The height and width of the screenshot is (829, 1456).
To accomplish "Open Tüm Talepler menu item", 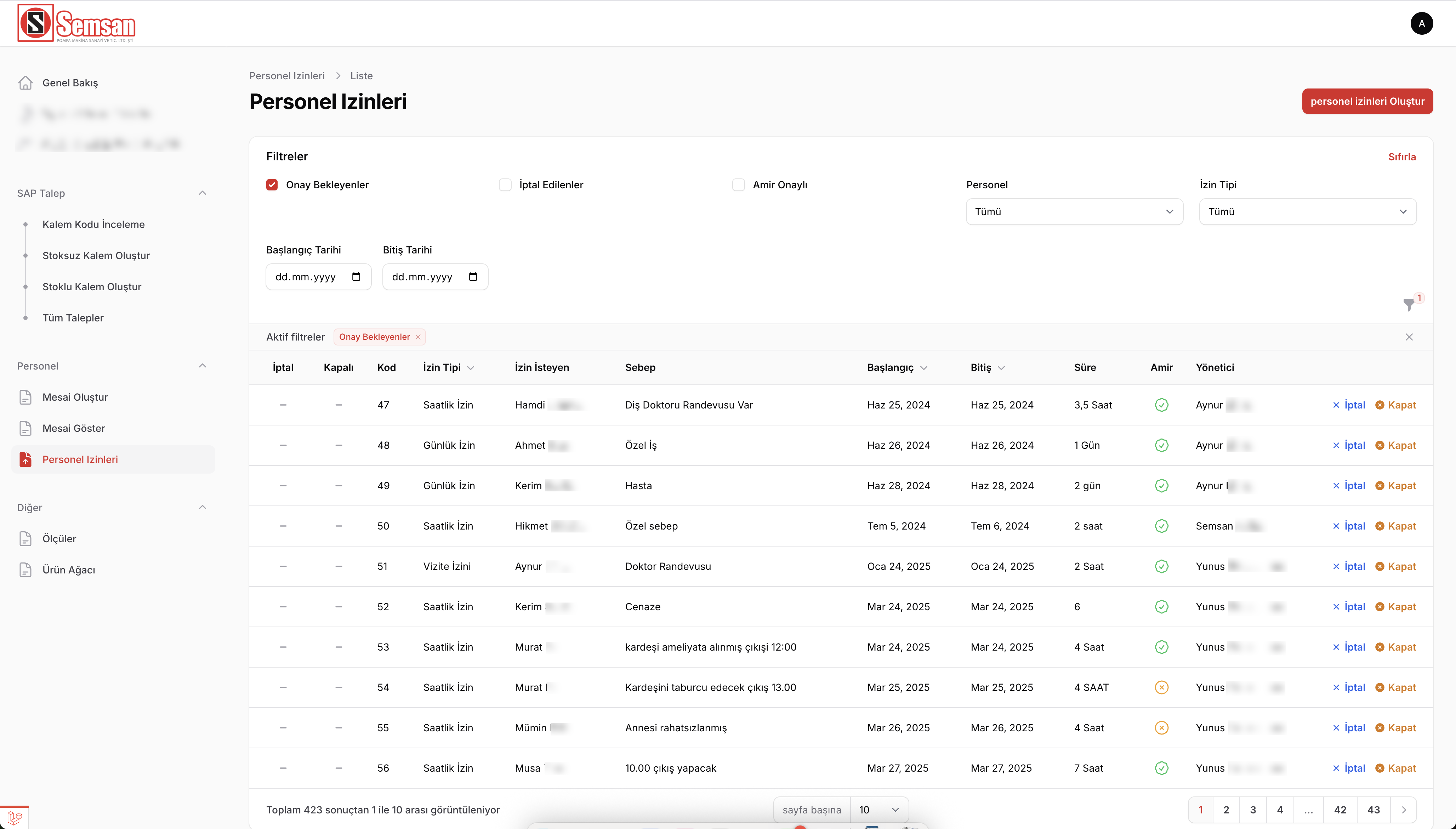I will coord(73,318).
